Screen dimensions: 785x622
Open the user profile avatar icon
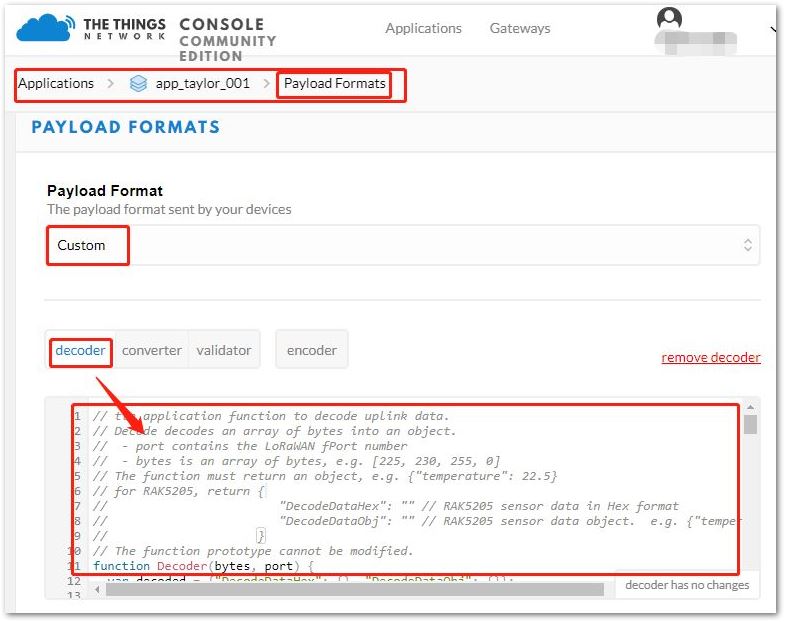point(669,19)
